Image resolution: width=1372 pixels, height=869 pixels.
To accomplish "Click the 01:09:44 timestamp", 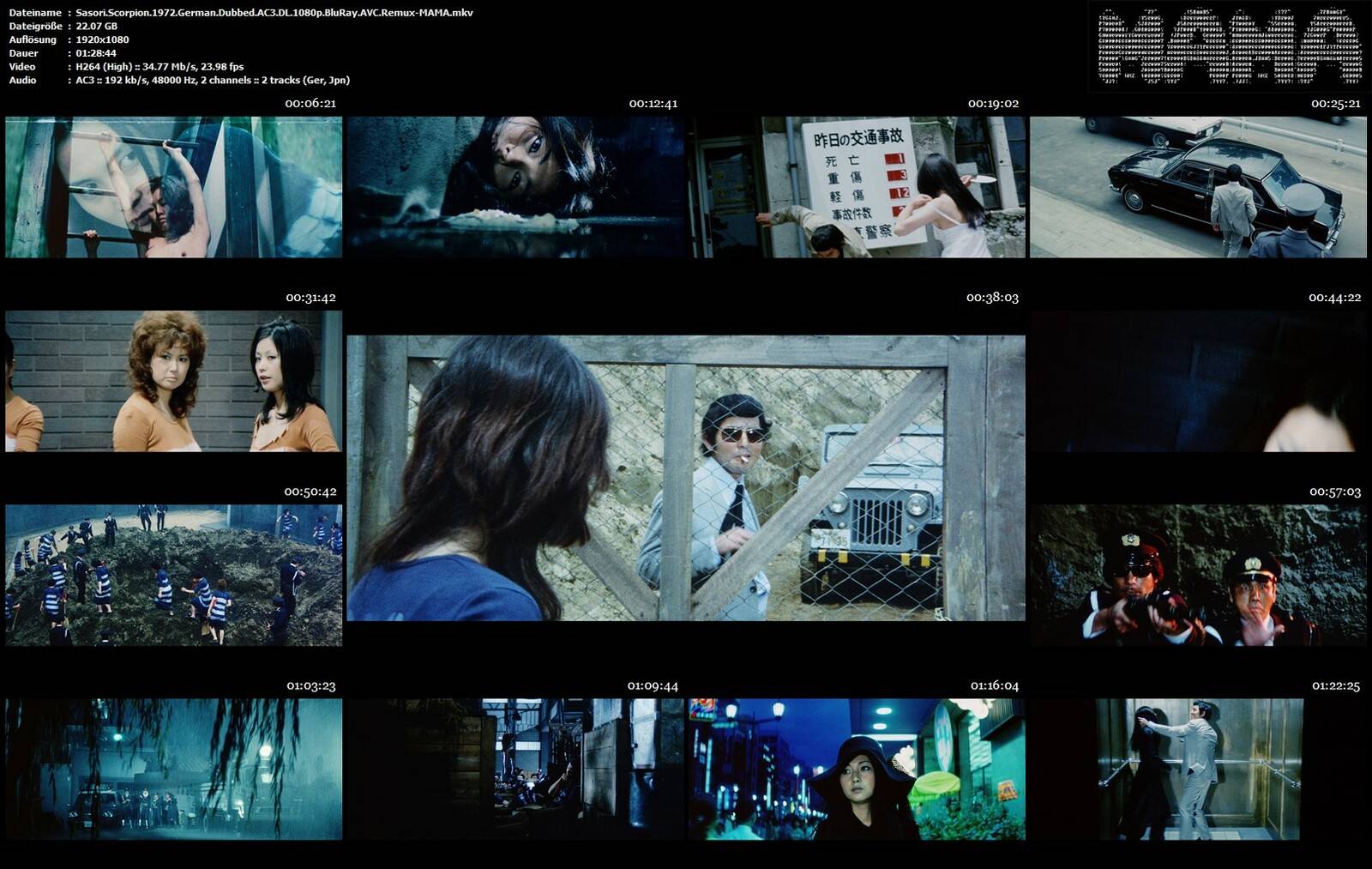I will click(x=653, y=685).
